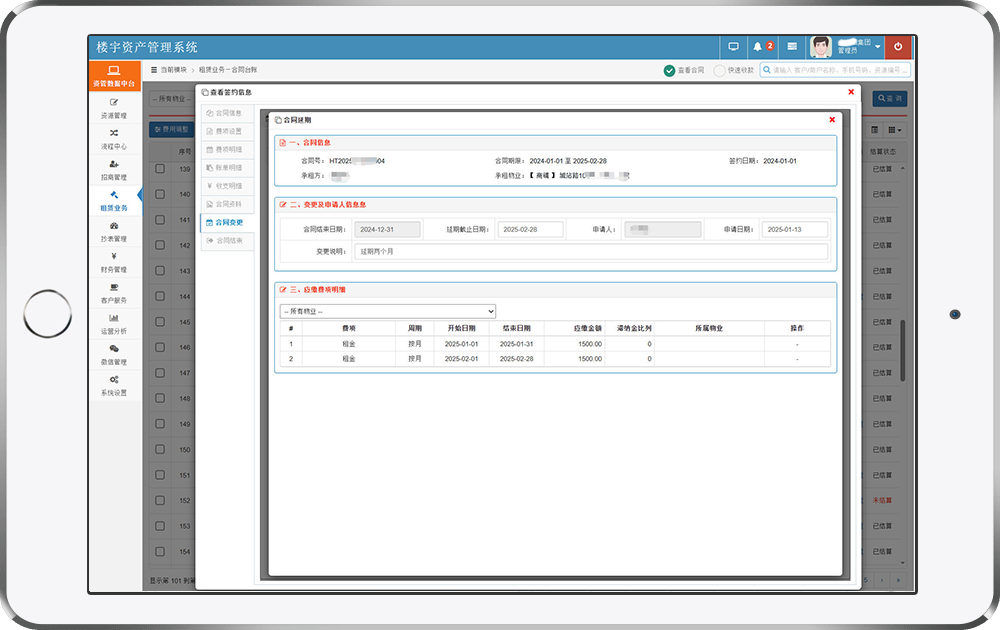The width and height of the screenshot is (1000, 630).
Task: Tick the checkbox for row 141
Action: tap(160, 220)
